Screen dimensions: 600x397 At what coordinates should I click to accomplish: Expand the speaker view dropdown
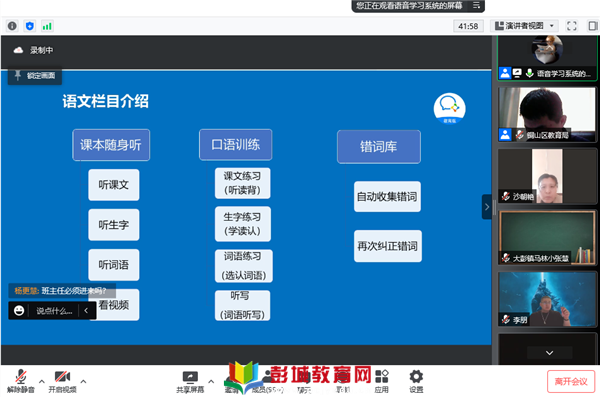[524, 26]
